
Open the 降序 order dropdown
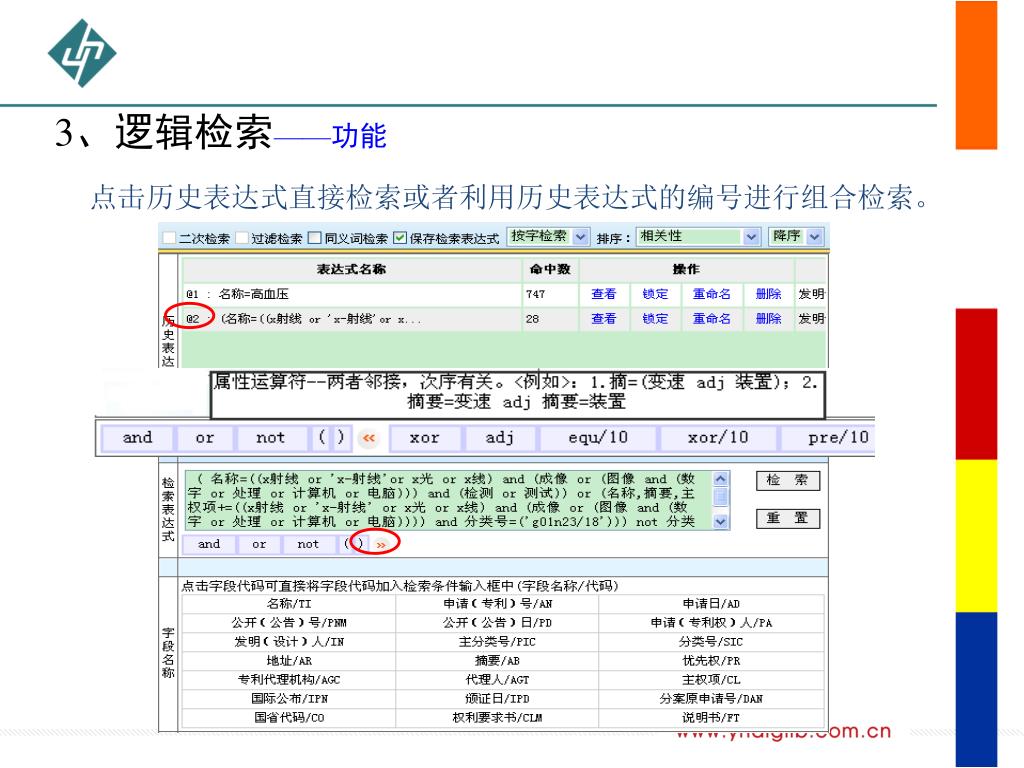pyautogui.click(x=796, y=236)
